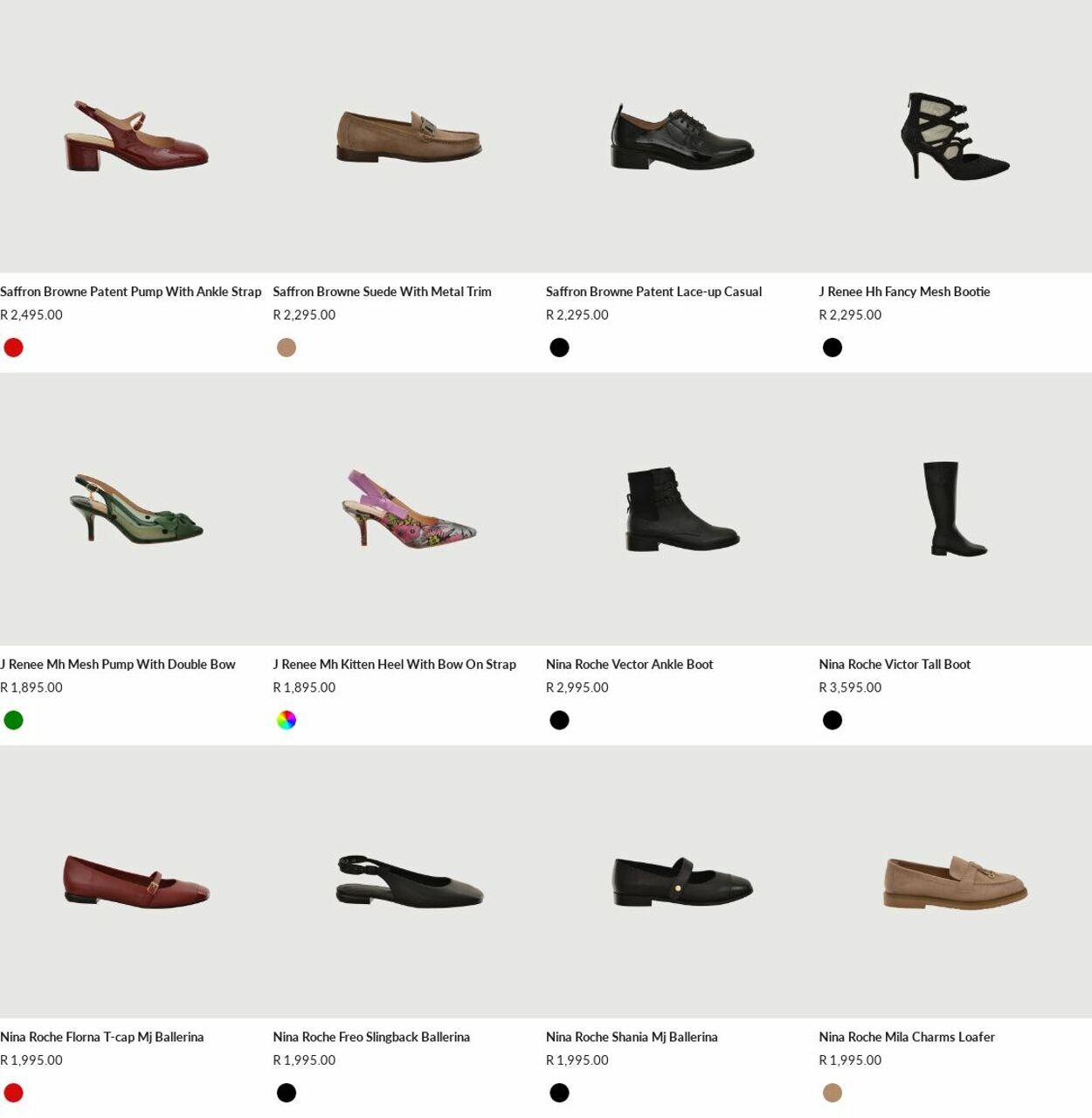The width and height of the screenshot is (1092, 1118).
Task: Click price R 1,995.00 under Mila Charms Loafer
Action: (850, 1060)
